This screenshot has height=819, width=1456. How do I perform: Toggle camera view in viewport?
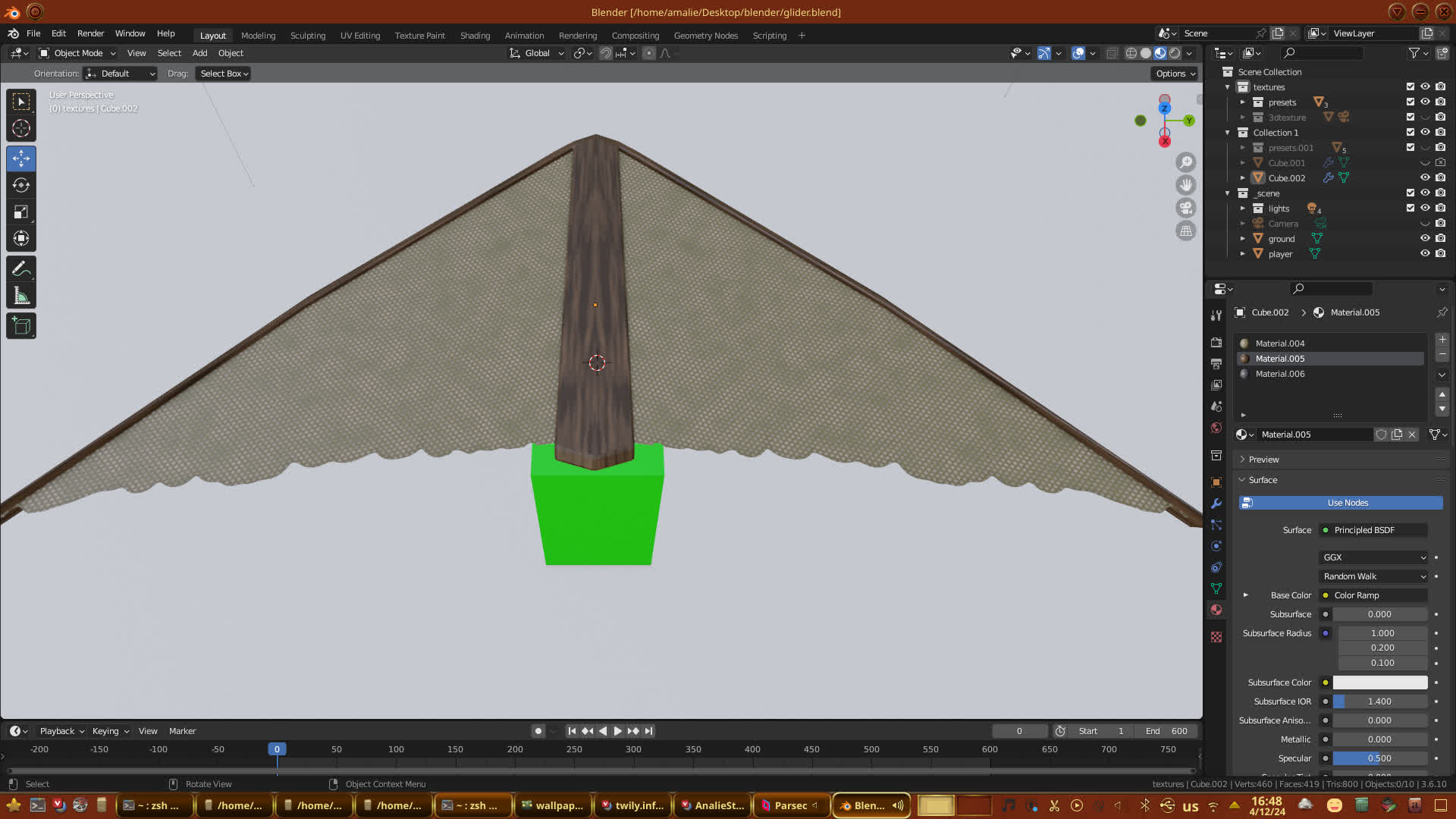pos(1186,208)
